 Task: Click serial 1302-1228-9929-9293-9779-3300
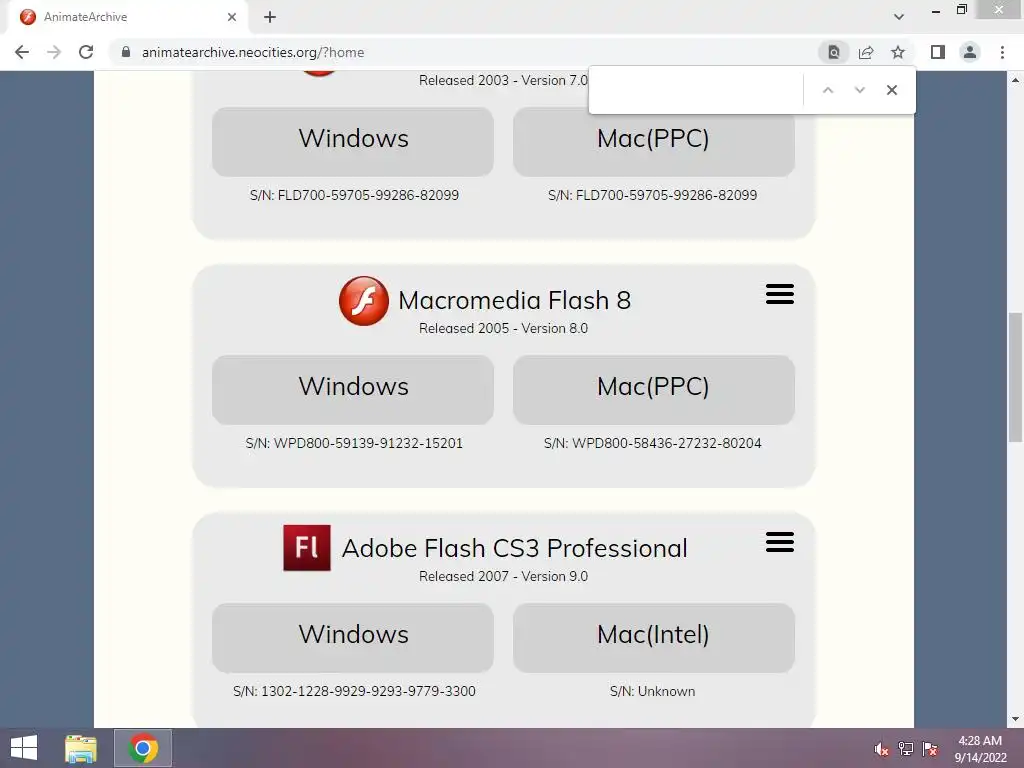[368, 692]
